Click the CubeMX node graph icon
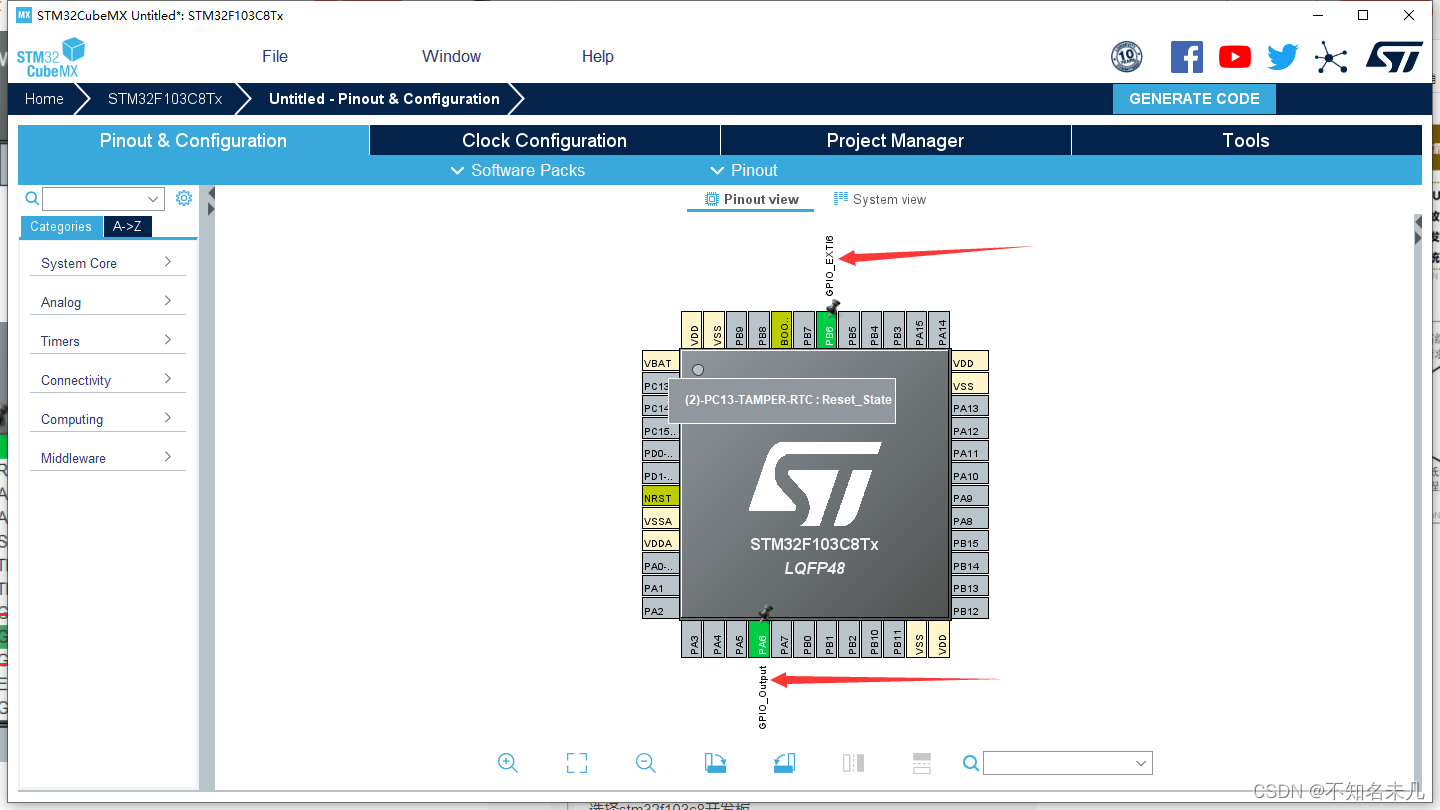Viewport: 1440px width, 810px height. pyautogui.click(x=1331, y=57)
